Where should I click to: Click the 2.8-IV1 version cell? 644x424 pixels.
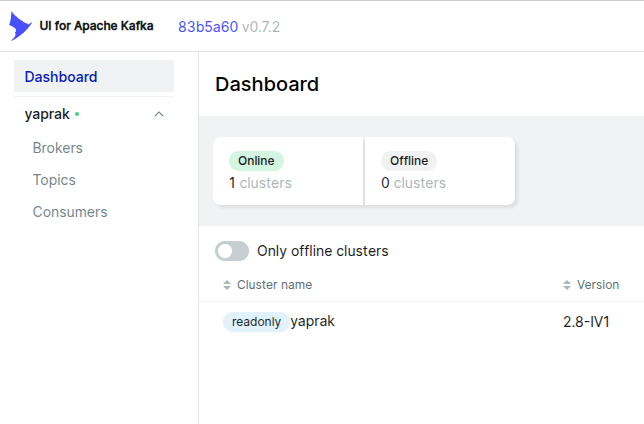click(587, 322)
